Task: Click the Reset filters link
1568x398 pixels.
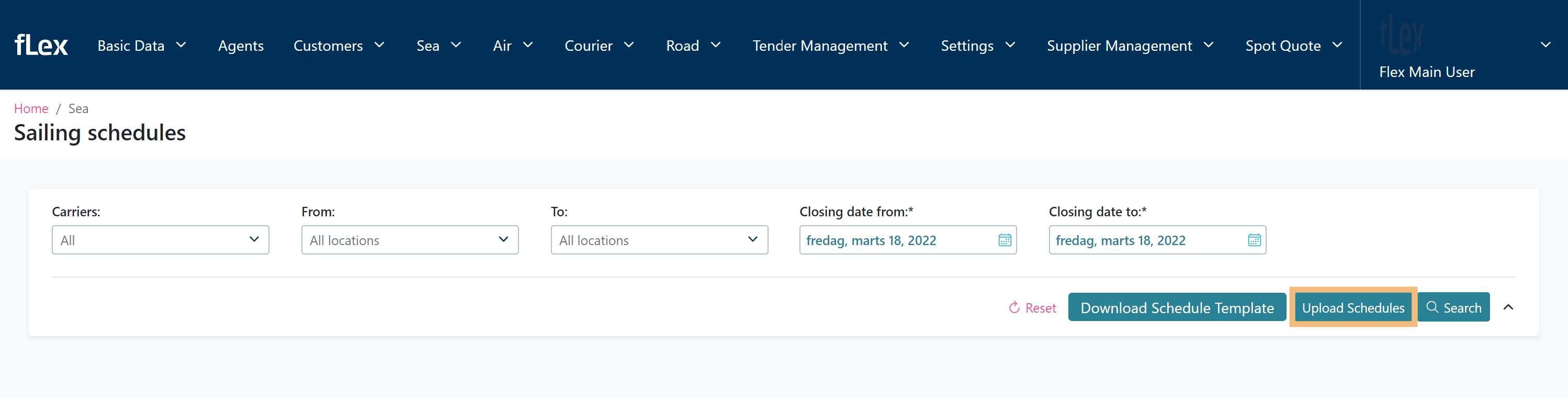Action: (x=1032, y=308)
